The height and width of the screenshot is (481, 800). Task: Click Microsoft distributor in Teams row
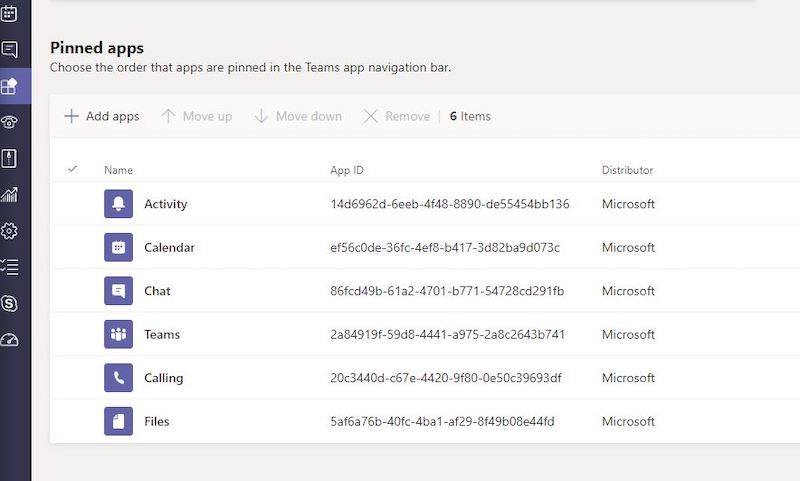pyautogui.click(x=628, y=334)
